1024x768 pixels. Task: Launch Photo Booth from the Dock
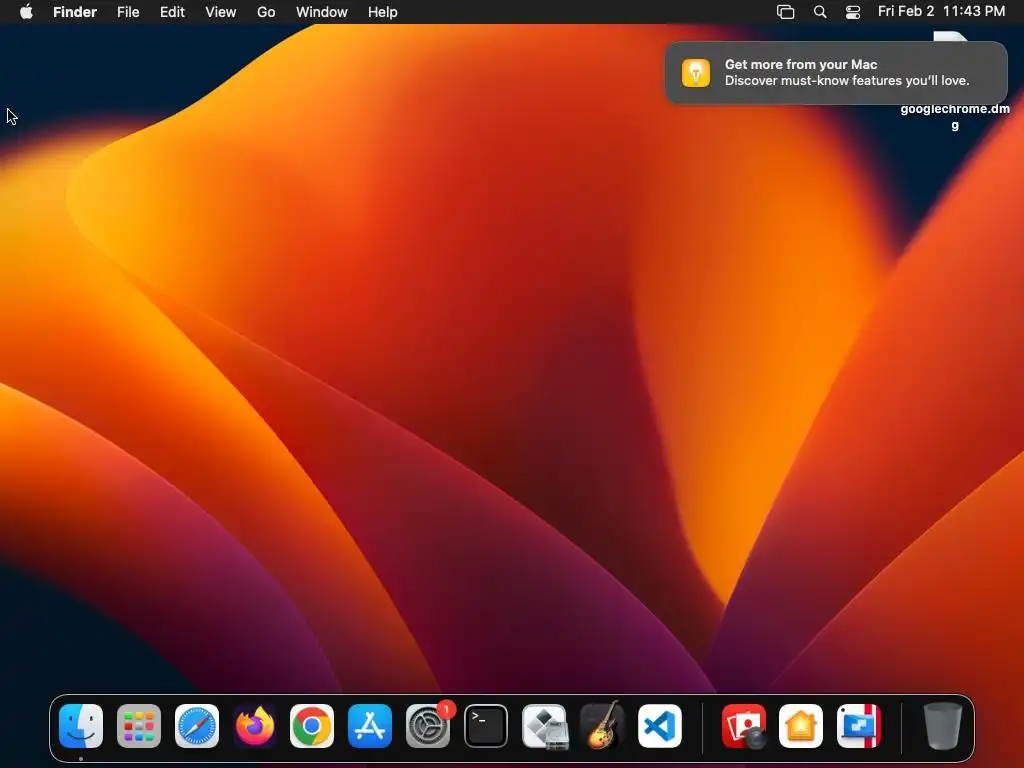pos(744,726)
